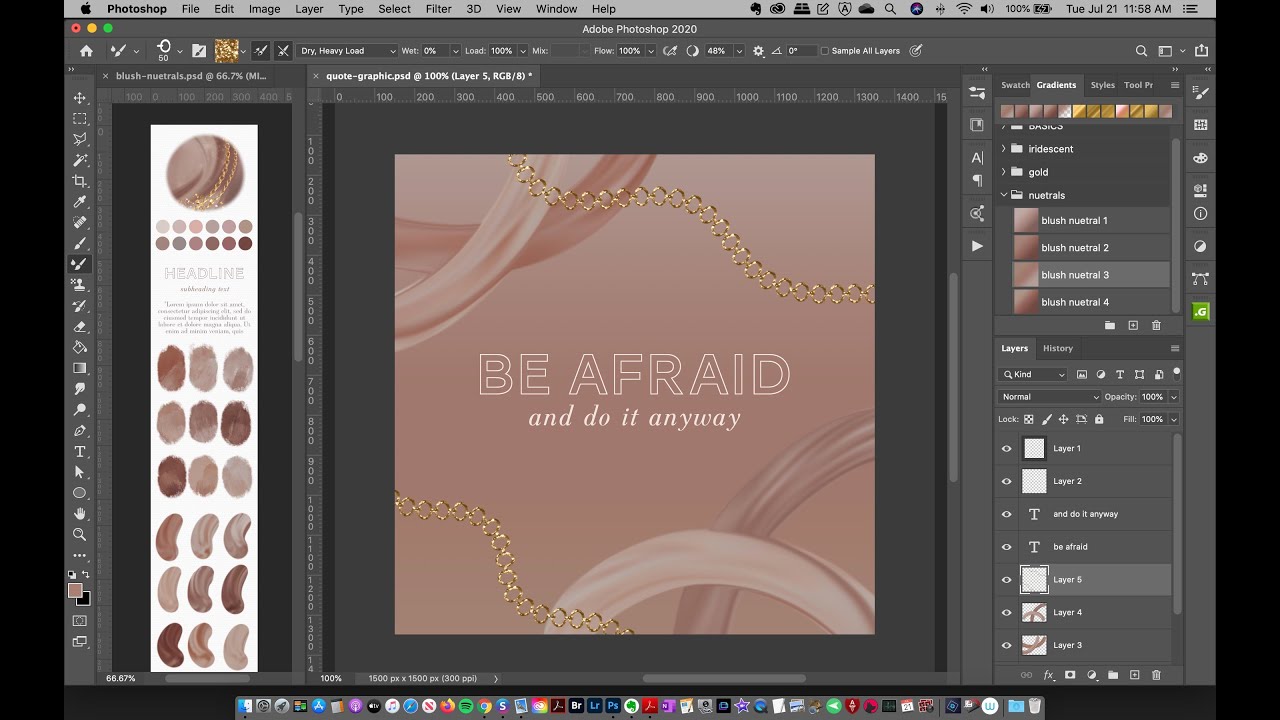The image size is (1280, 720).
Task: Hide 'and do it anyway' text layer
Action: pyautogui.click(x=1007, y=514)
